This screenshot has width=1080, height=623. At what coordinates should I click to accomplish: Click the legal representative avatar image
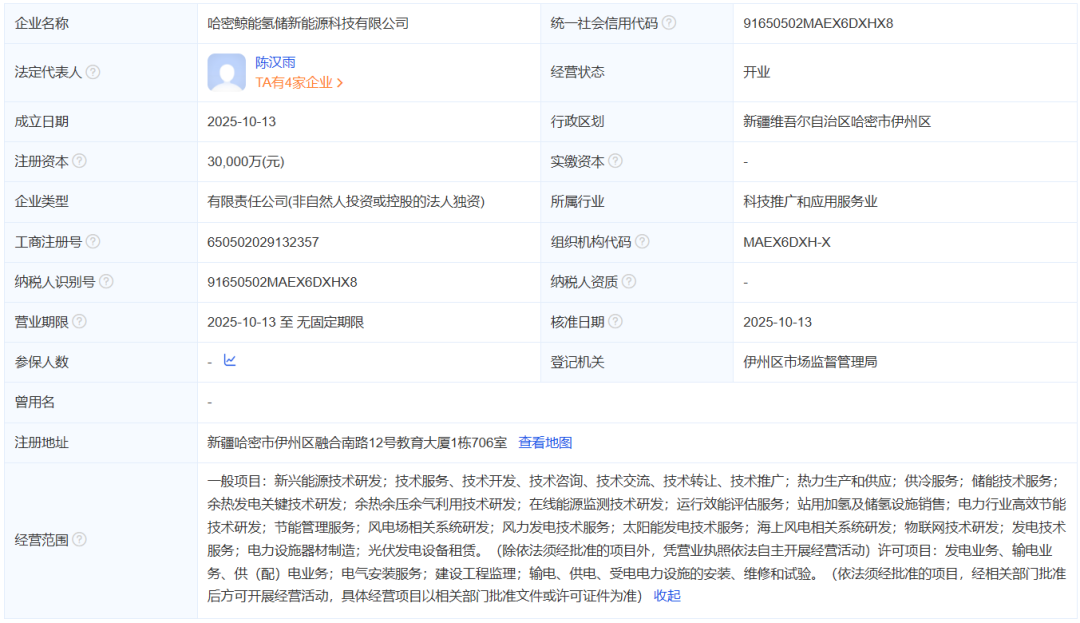(227, 73)
